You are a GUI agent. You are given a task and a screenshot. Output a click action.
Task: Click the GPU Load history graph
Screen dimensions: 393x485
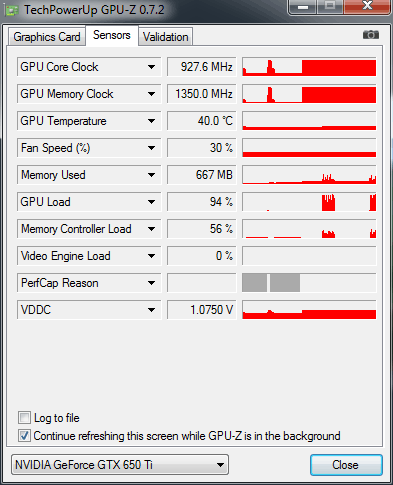[309, 202]
